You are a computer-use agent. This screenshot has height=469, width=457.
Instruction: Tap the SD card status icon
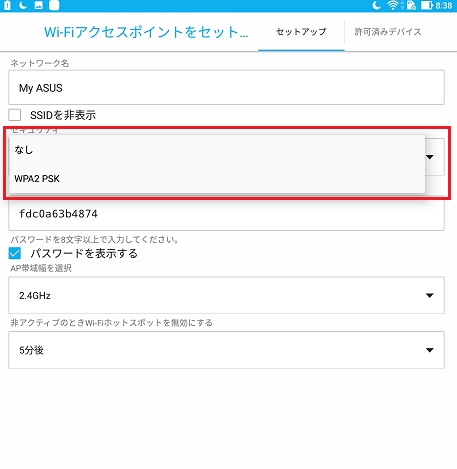411,5
